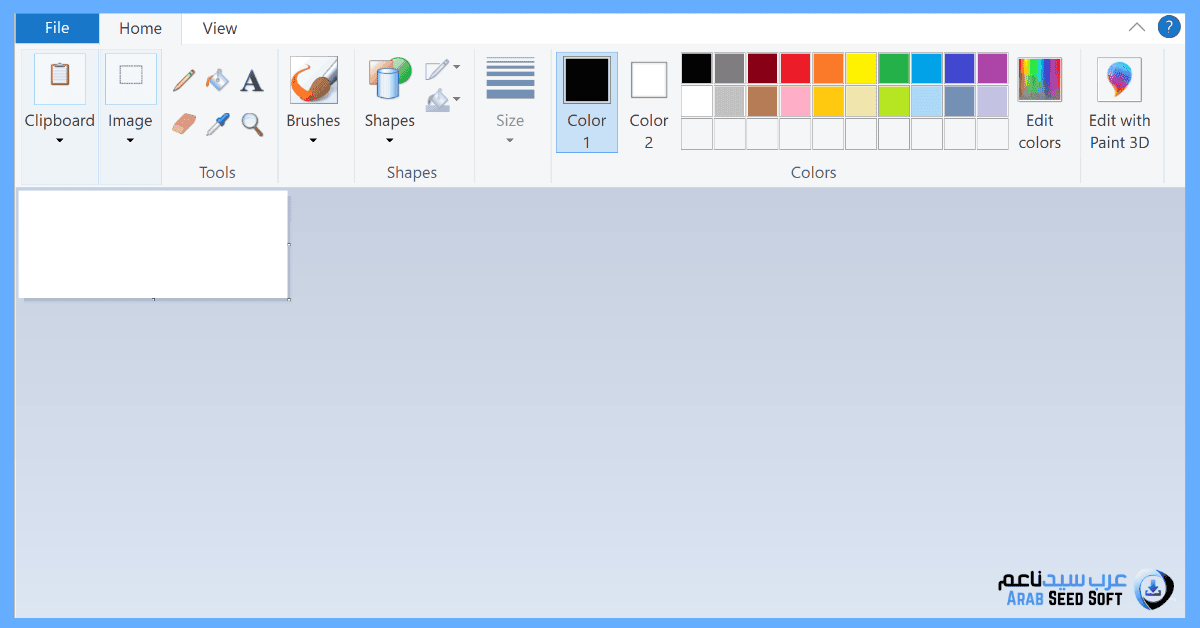Open Edit with Paint 3D

pos(1119,103)
